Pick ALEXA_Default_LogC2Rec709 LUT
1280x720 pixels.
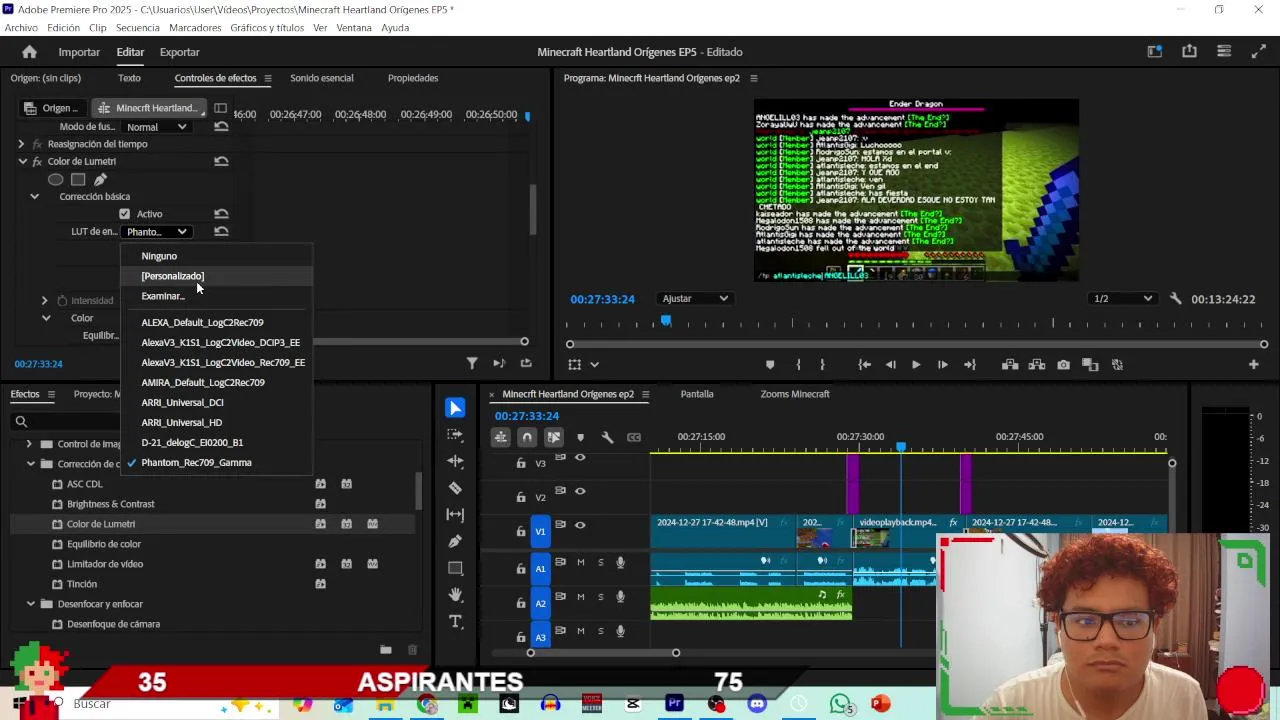pyautogui.click(x=202, y=323)
